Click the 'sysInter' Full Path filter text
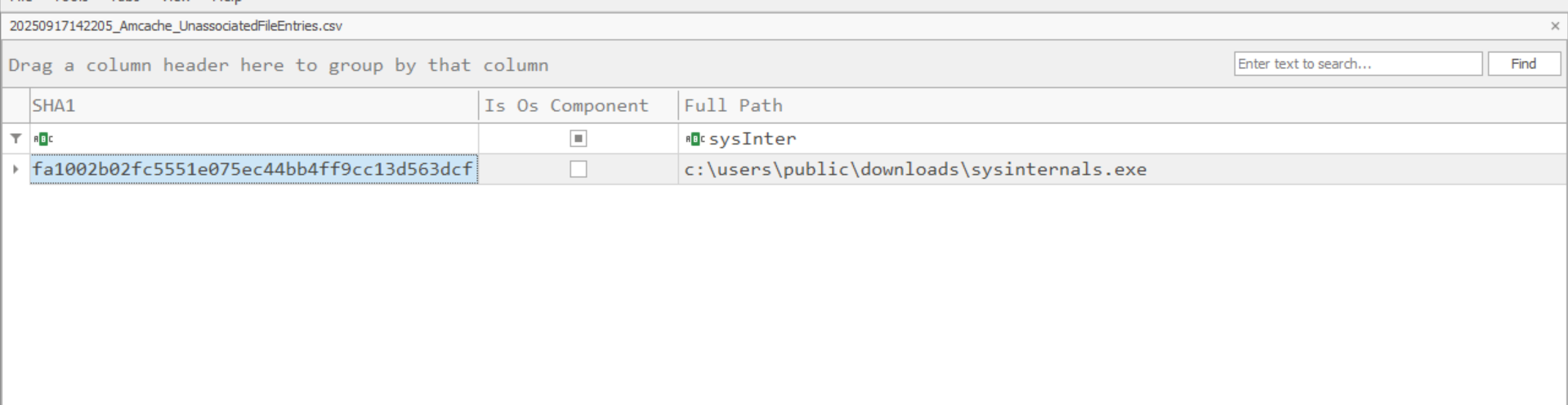Image resolution: width=1568 pixels, height=405 pixels. click(753, 139)
